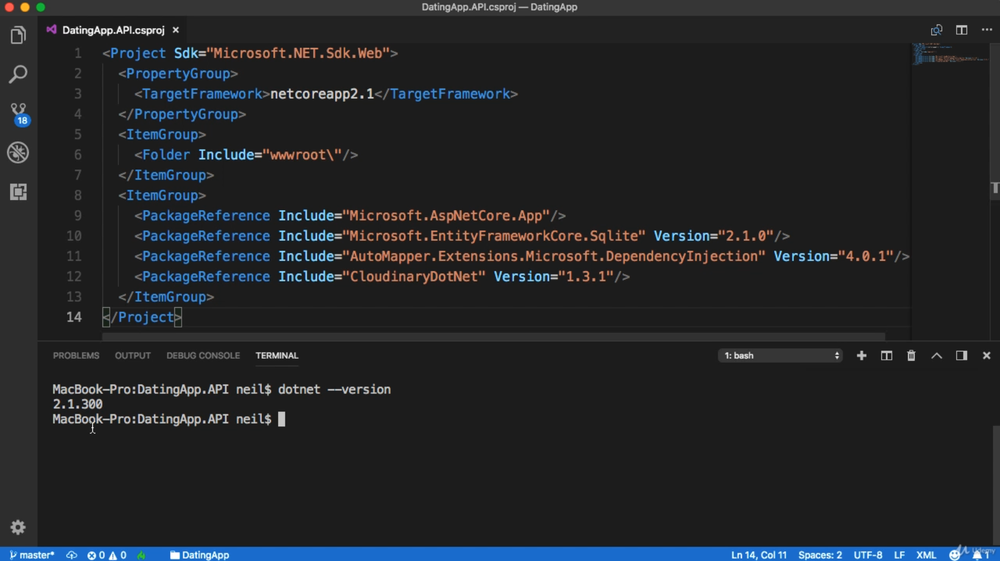Select the DatingApp.API.csproj editor tab
Image resolution: width=1000 pixels, height=561 pixels.
113,30
